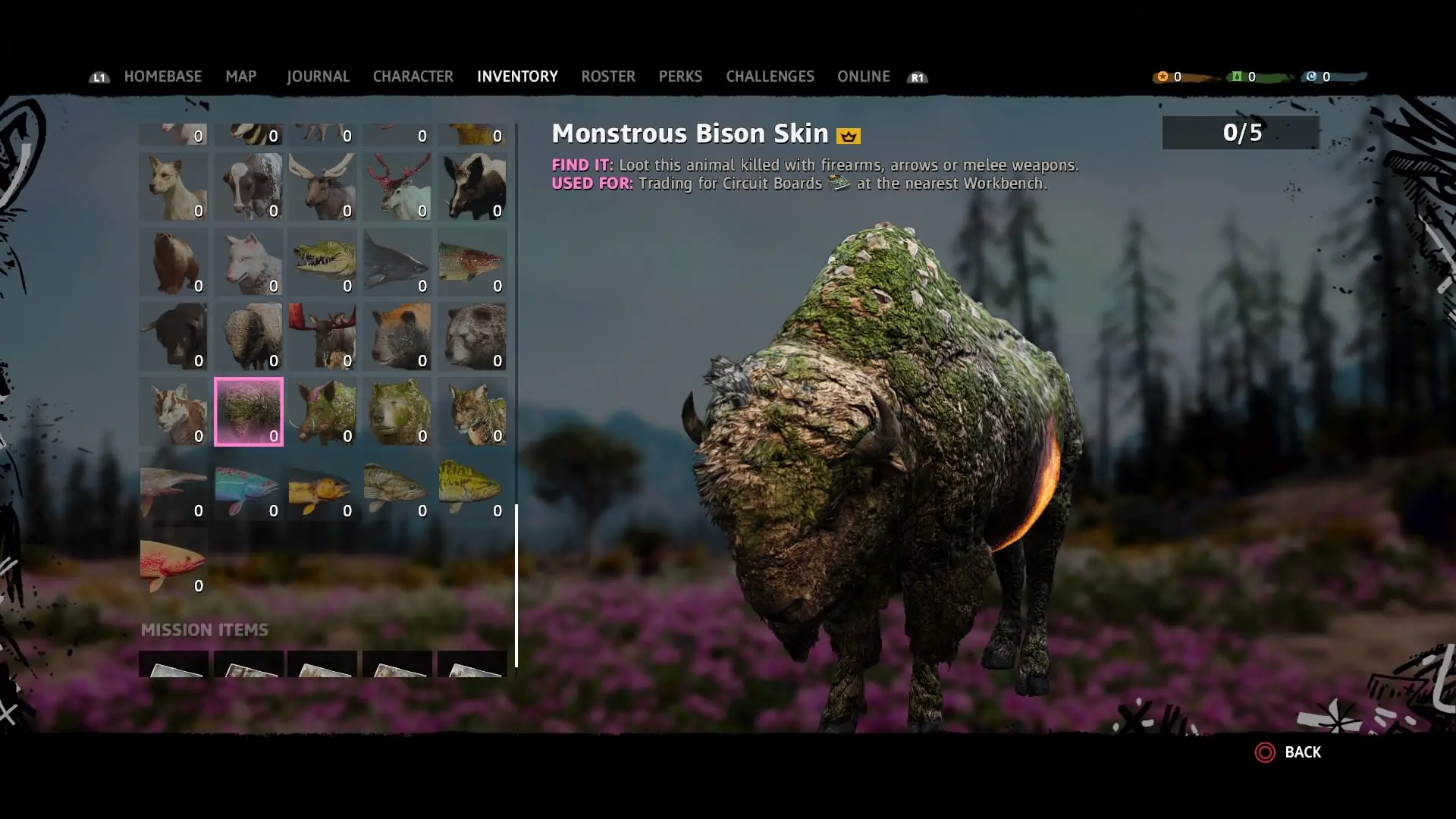Image resolution: width=1456 pixels, height=819 pixels.
Task: Select the dark boar skin item
Action: point(472,187)
